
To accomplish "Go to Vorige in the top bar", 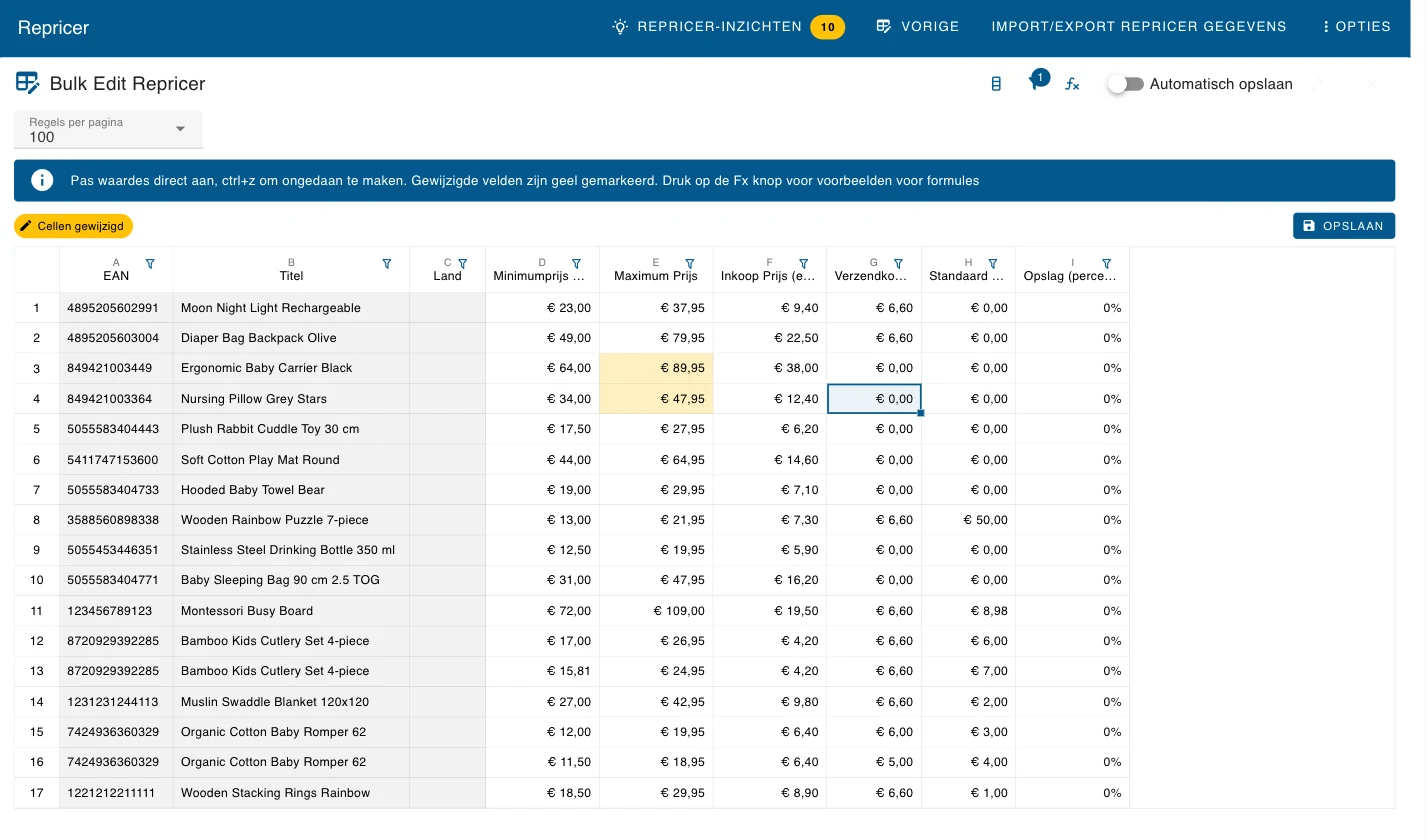I will (917, 27).
